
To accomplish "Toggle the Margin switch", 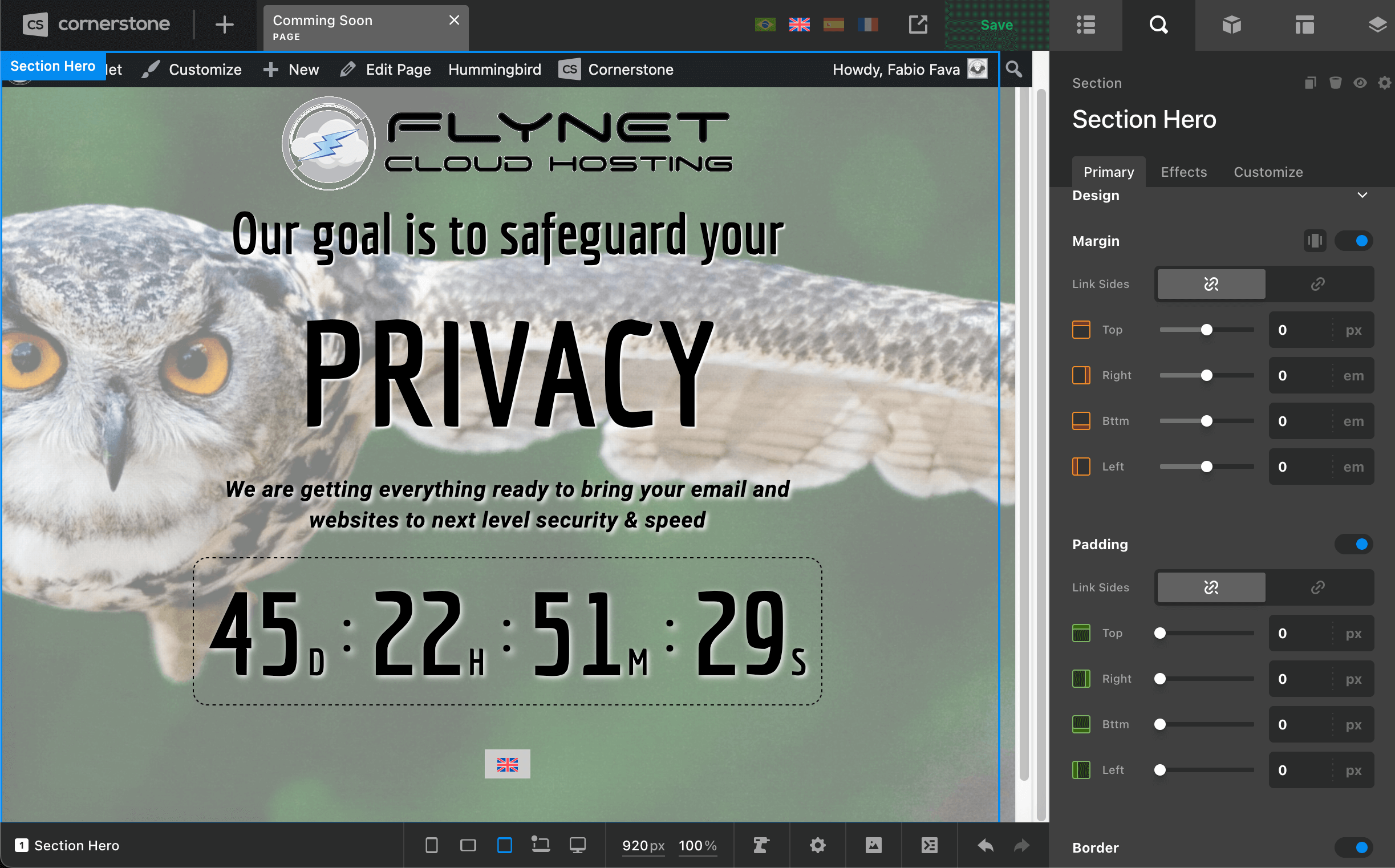I will click(x=1354, y=241).
